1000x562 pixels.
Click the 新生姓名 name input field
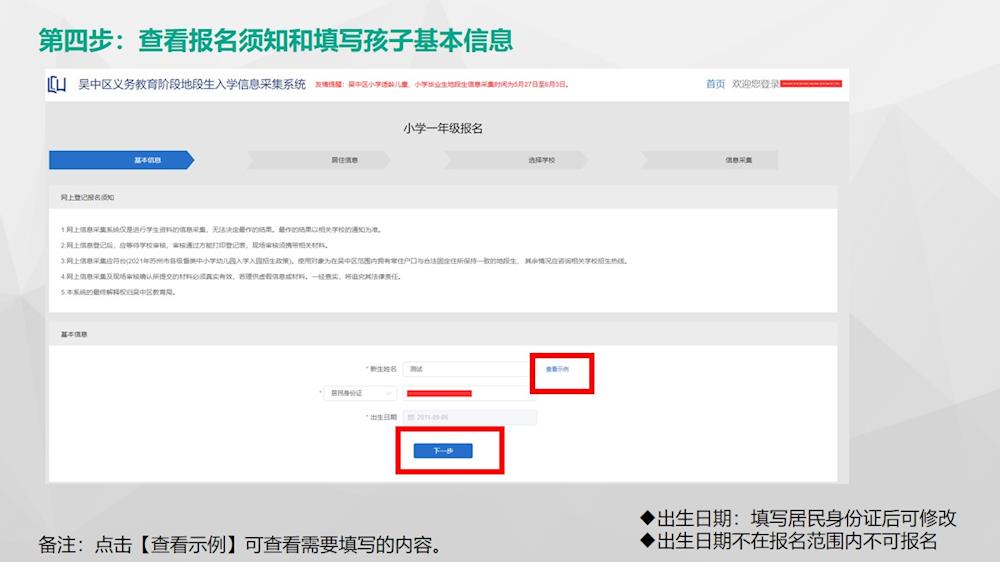469,369
